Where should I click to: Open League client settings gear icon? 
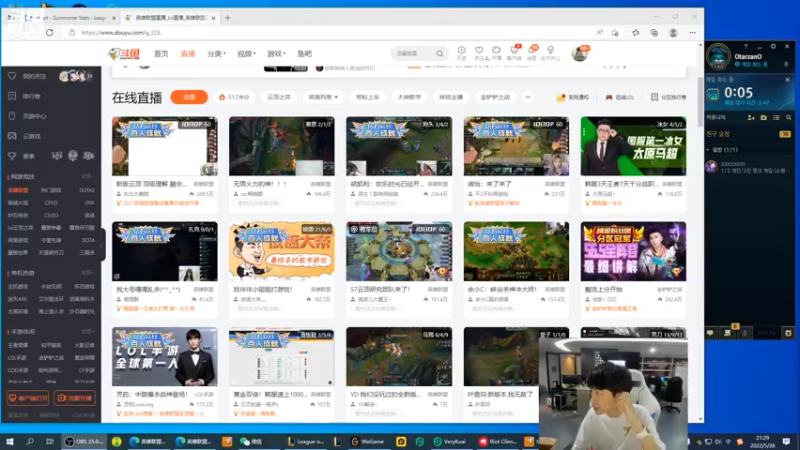pos(773,46)
